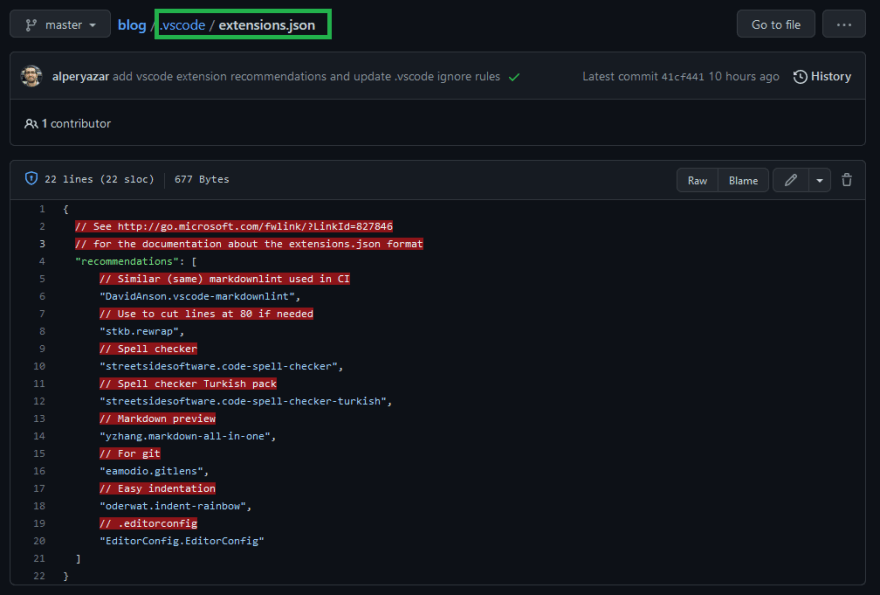Image resolution: width=880 pixels, height=595 pixels.
Task: Navigate to the blog repository root
Action: click(132, 24)
